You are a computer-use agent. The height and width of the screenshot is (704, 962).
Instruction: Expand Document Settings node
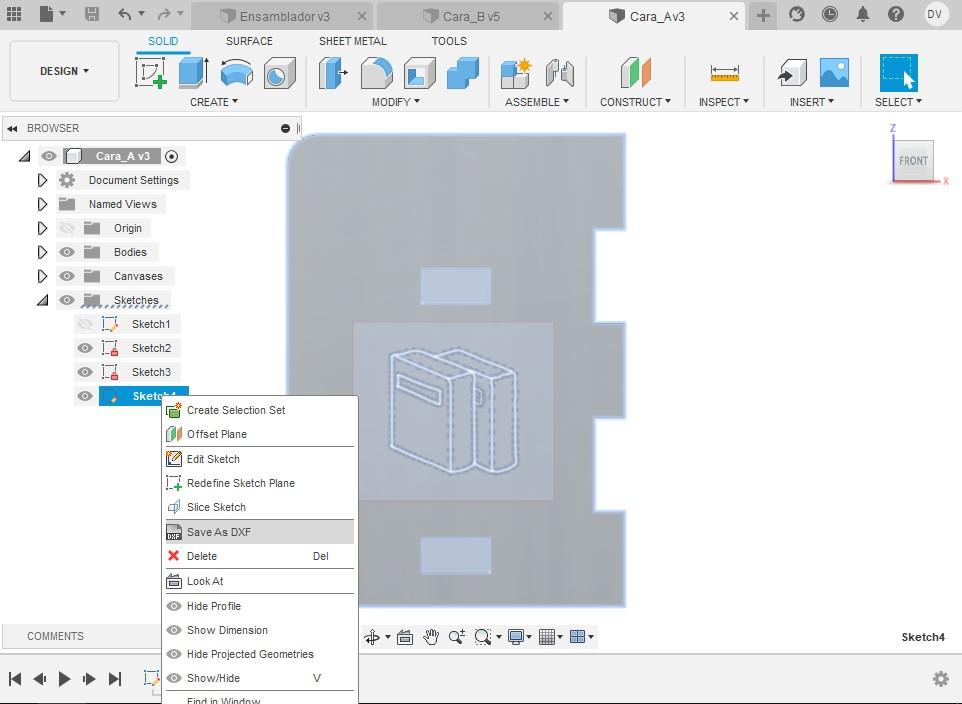point(42,180)
